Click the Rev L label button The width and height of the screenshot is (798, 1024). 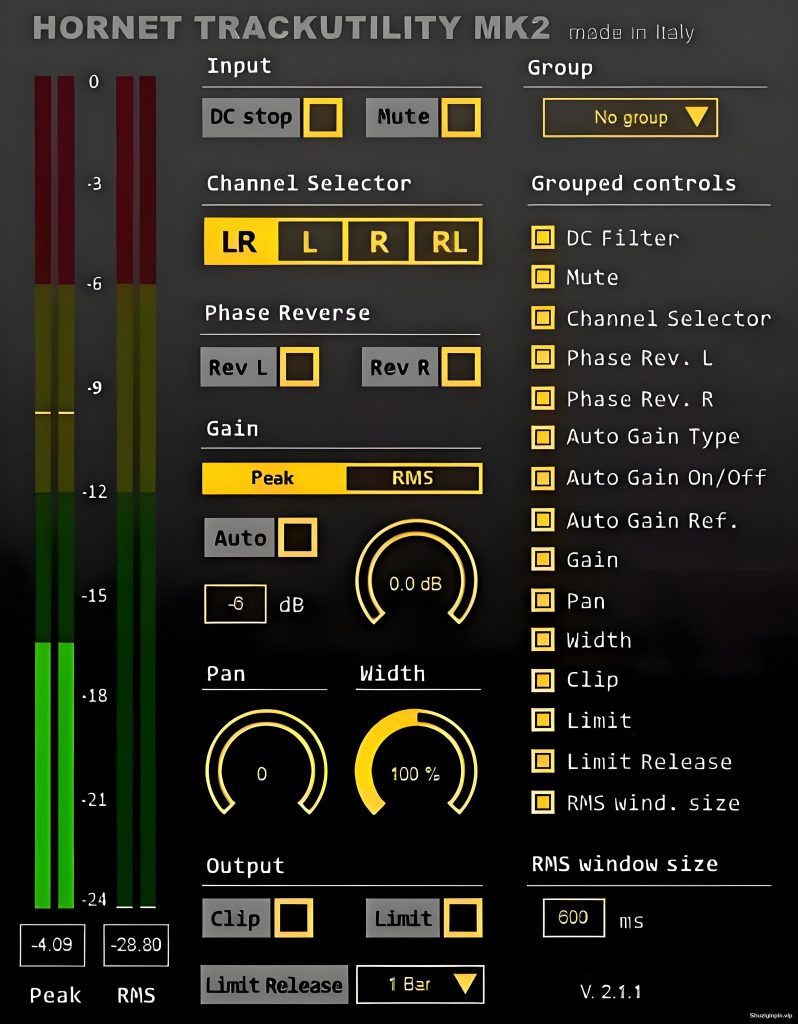click(238, 367)
